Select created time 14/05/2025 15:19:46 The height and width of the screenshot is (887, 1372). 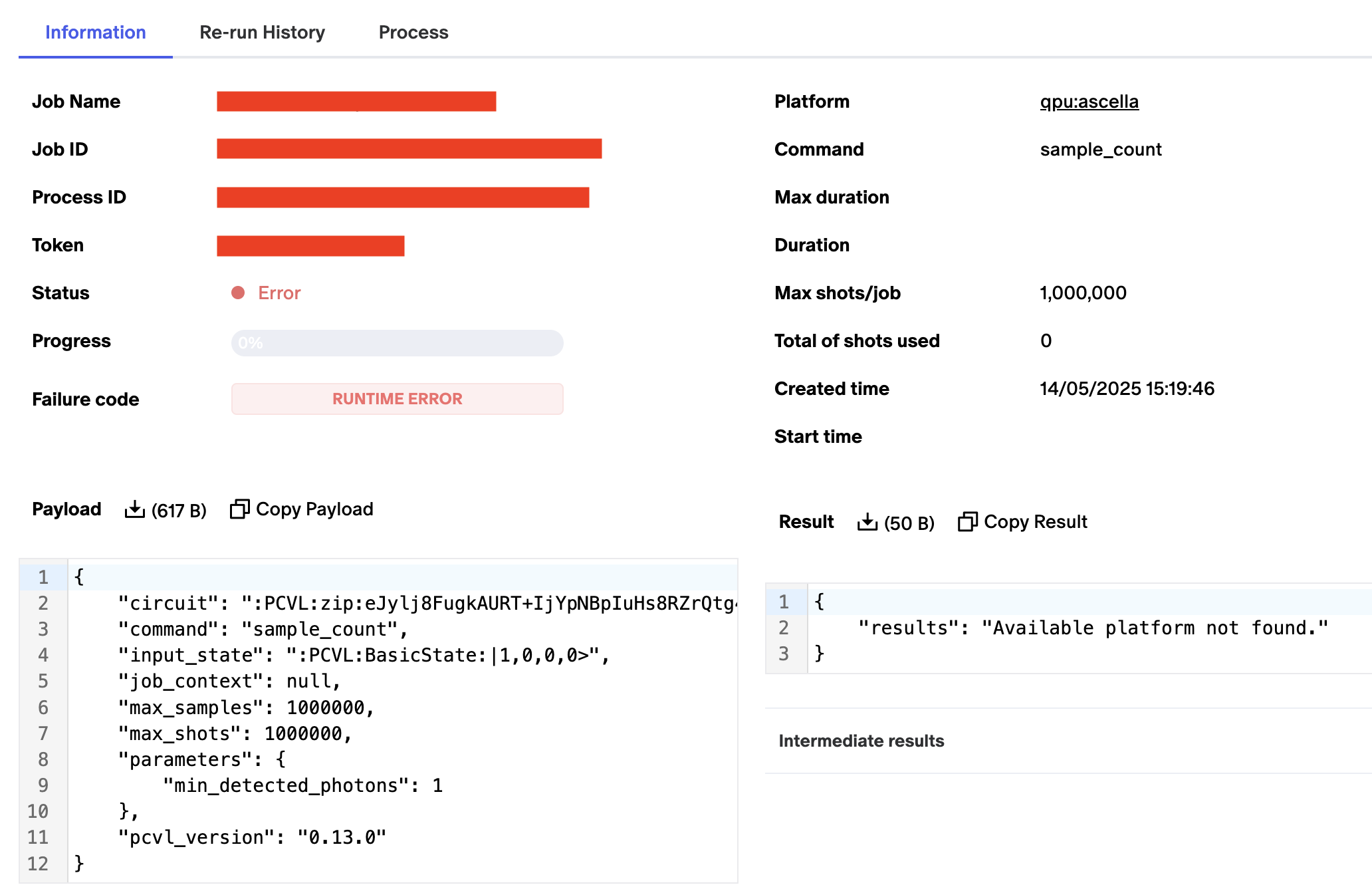[x=1127, y=389]
